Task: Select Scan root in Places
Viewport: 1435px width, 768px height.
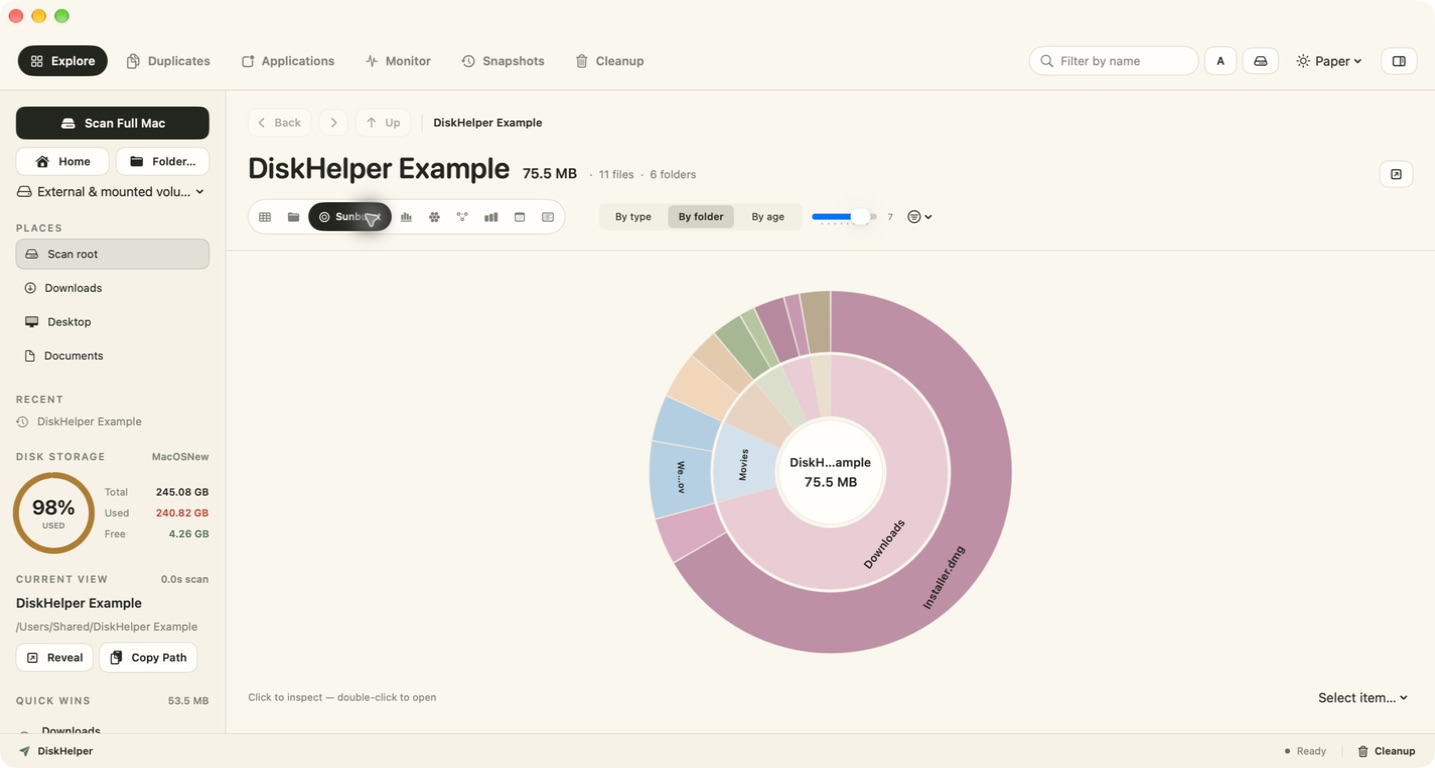Action: [112, 254]
